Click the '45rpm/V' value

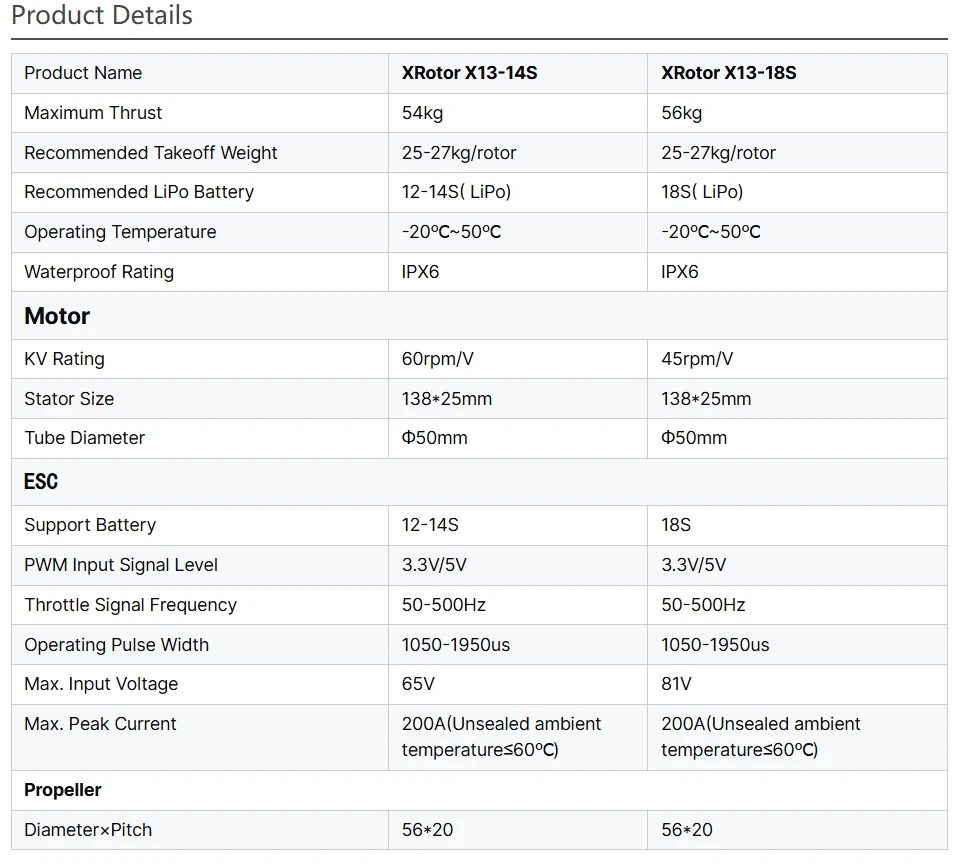(x=696, y=359)
